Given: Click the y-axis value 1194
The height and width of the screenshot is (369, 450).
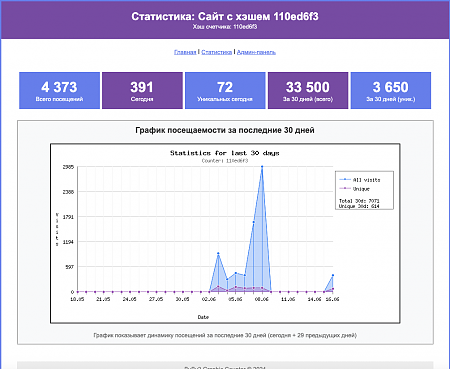Looking at the screenshot, I should (68, 242).
